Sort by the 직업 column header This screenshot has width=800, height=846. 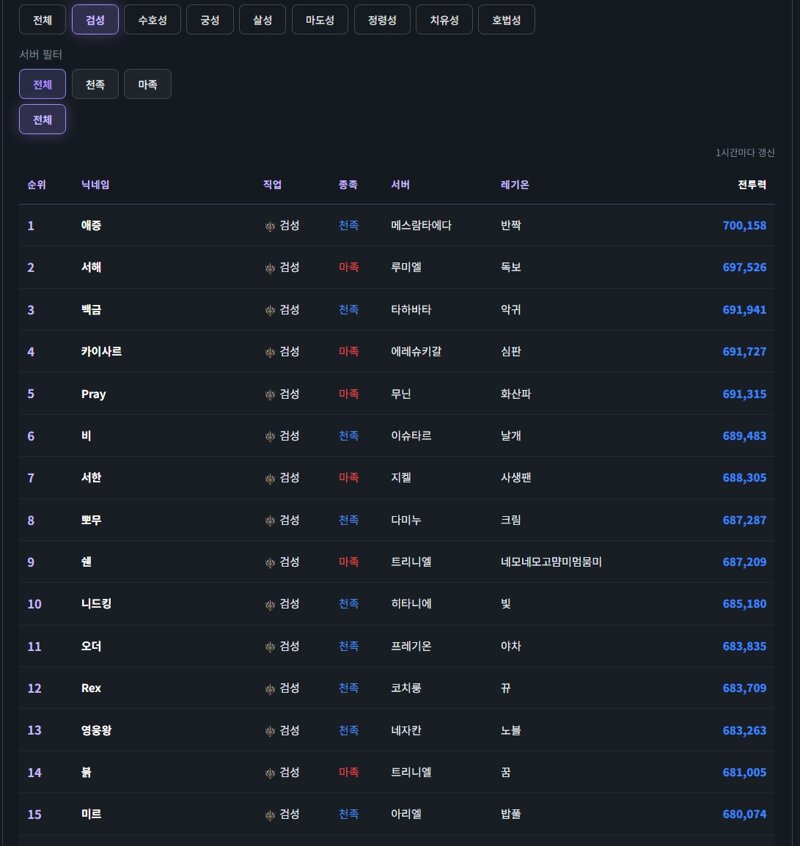click(x=272, y=185)
